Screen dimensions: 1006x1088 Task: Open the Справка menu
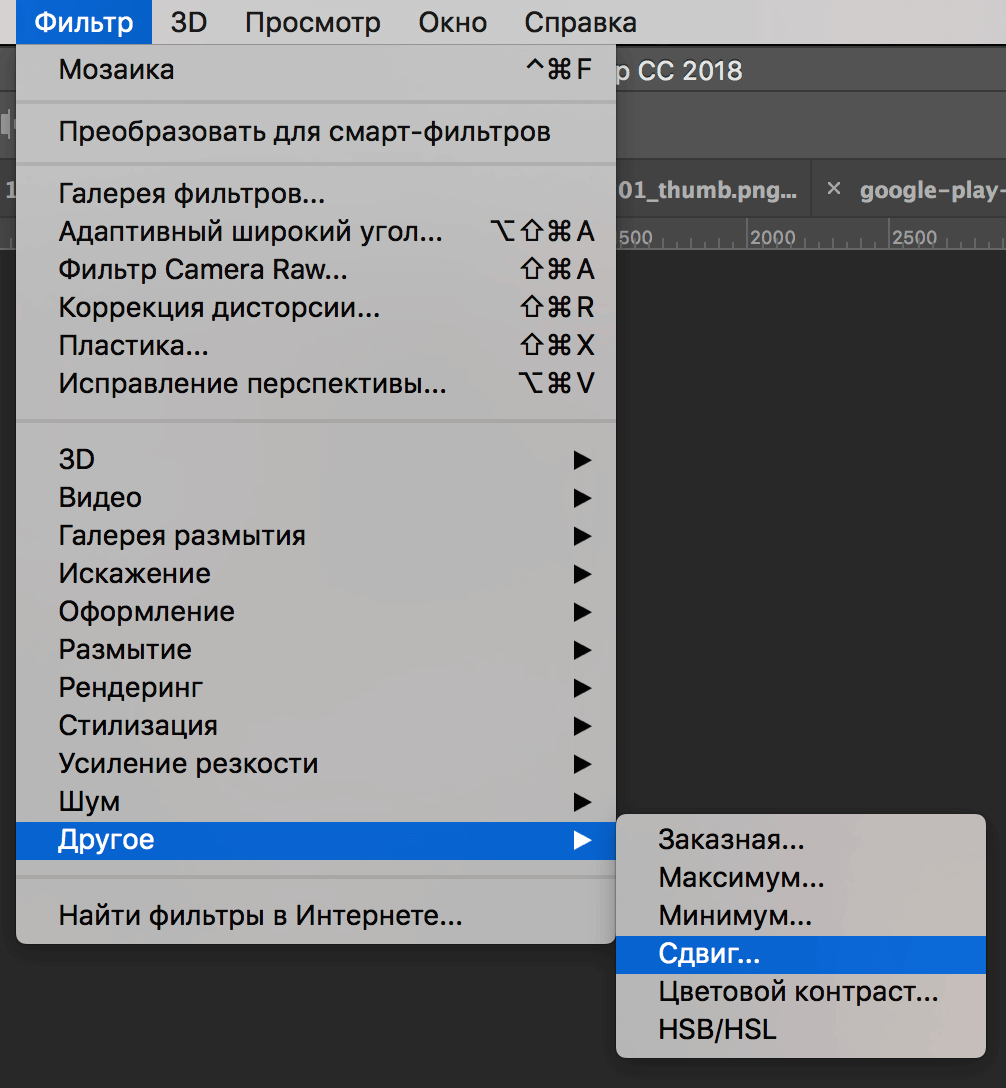580,22
